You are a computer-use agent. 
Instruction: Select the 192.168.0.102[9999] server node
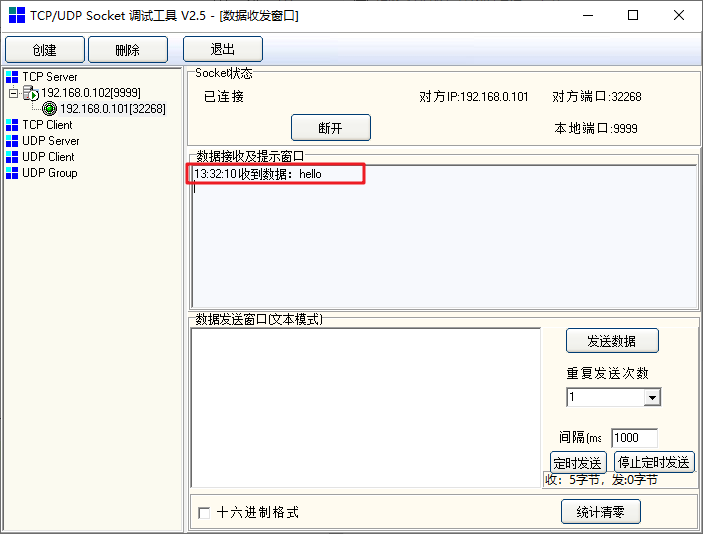[91, 93]
